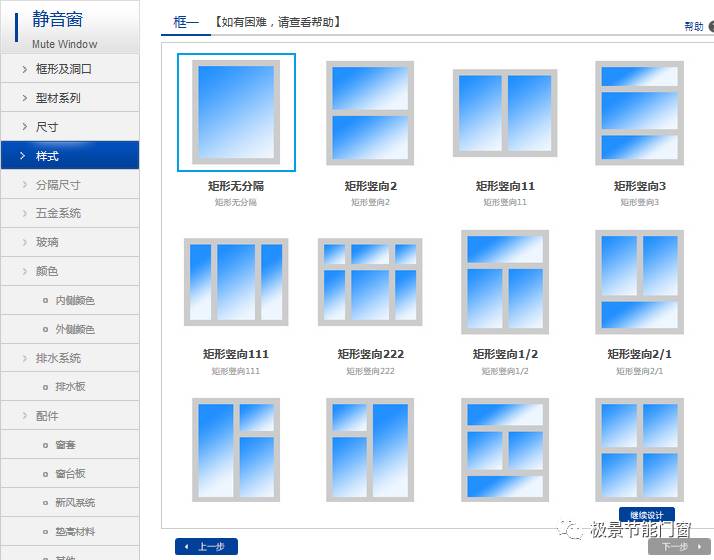Viewport: 714px width, 560px height.
Task: Click the 上一步 previous step button
Action: point(206,547)
